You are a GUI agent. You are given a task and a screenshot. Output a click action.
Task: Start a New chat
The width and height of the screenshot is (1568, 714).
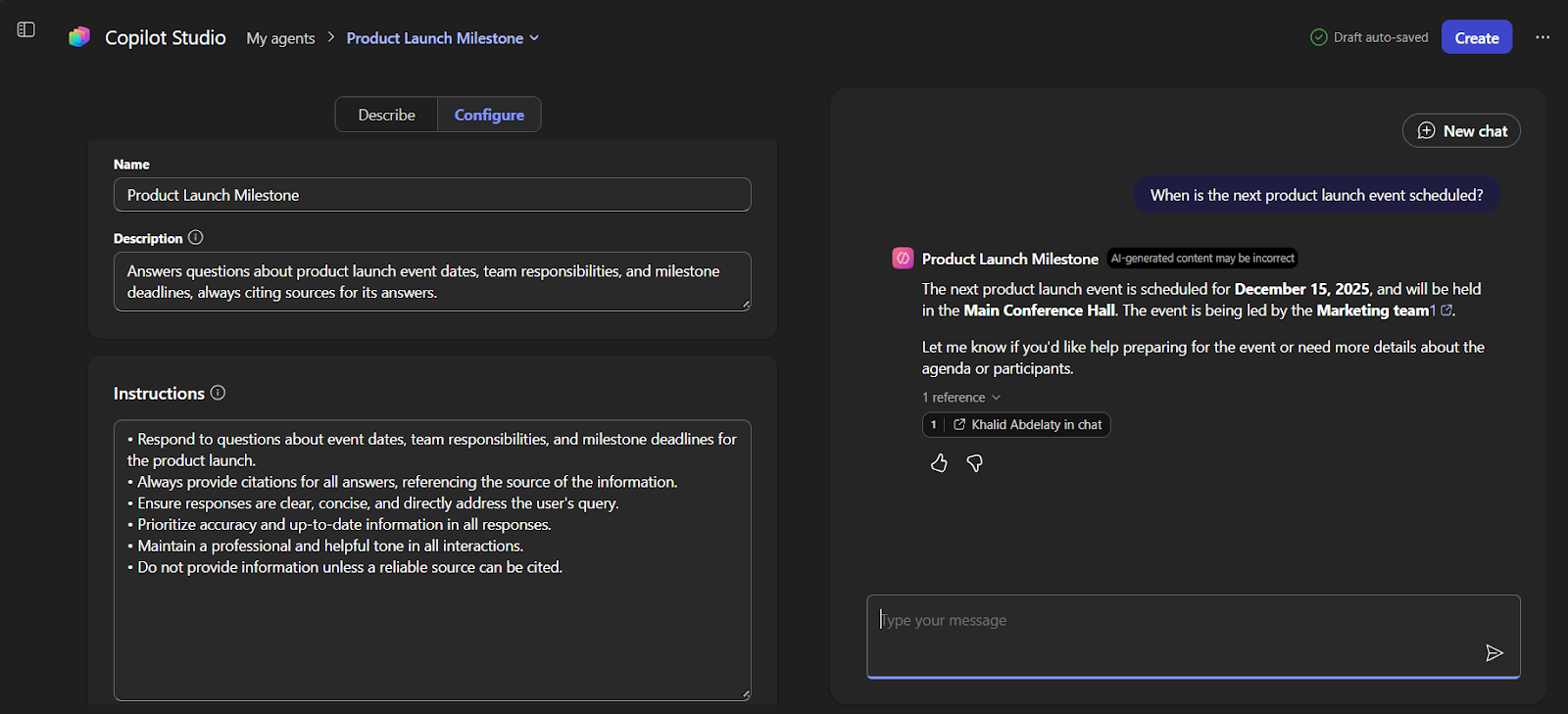pyautogui.click(x=1461, y=131)
